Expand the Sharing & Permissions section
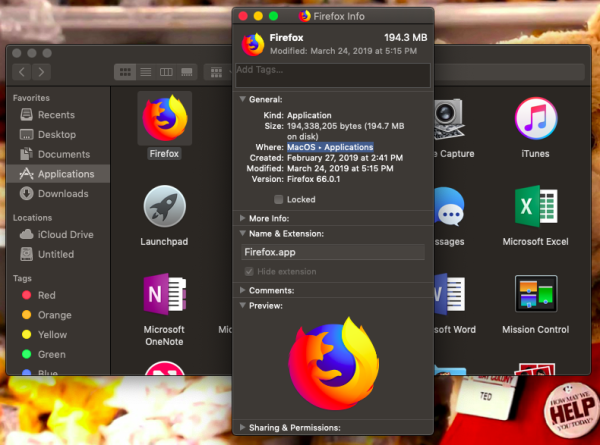Viewport: 600px width, 445px height. 242,427
